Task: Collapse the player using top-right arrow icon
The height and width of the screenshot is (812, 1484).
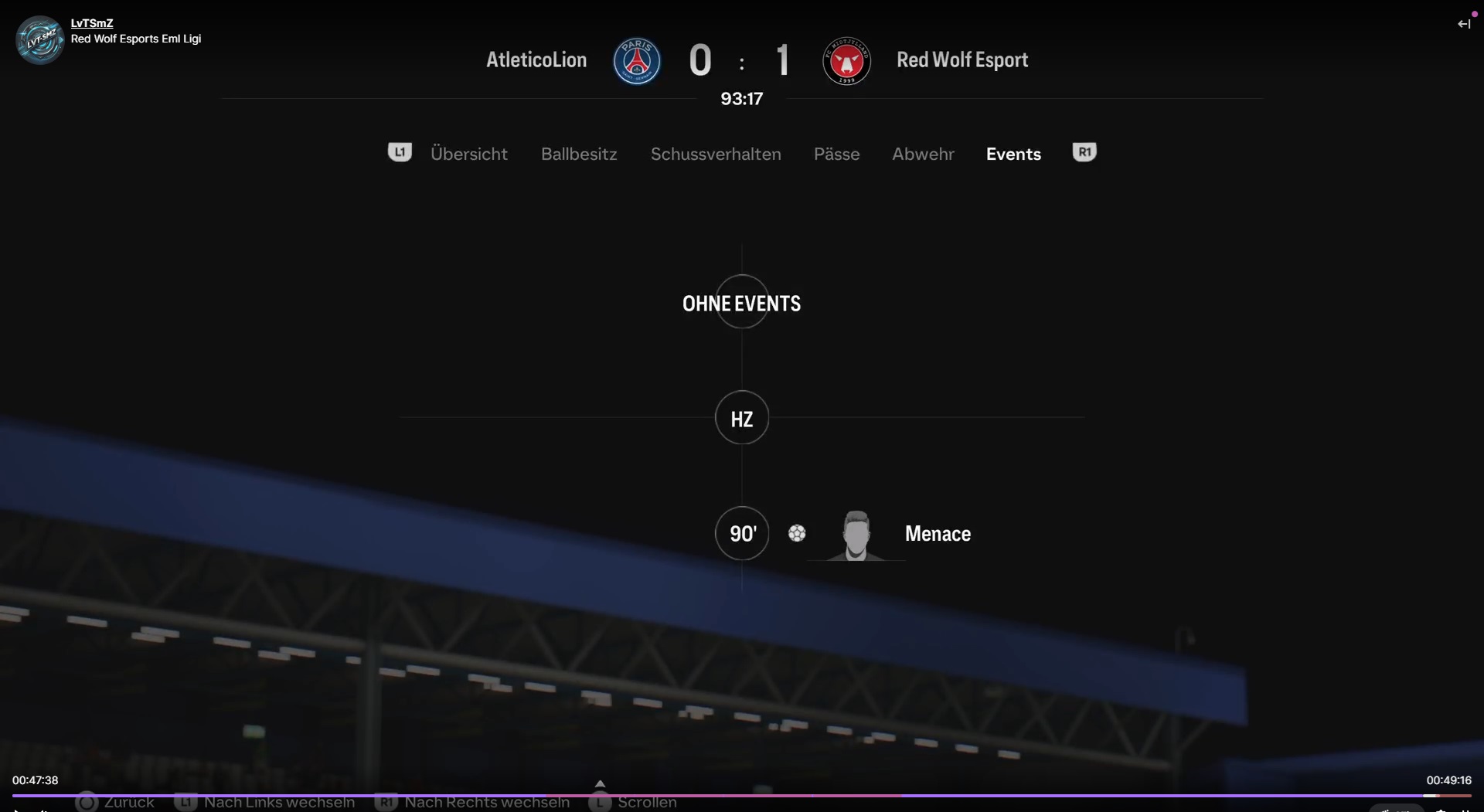Action: (1464, 24)
